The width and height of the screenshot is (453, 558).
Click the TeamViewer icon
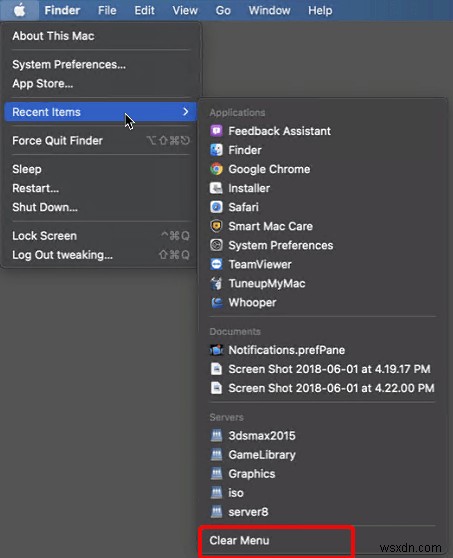pyautogui.click(x=216, y=264)
